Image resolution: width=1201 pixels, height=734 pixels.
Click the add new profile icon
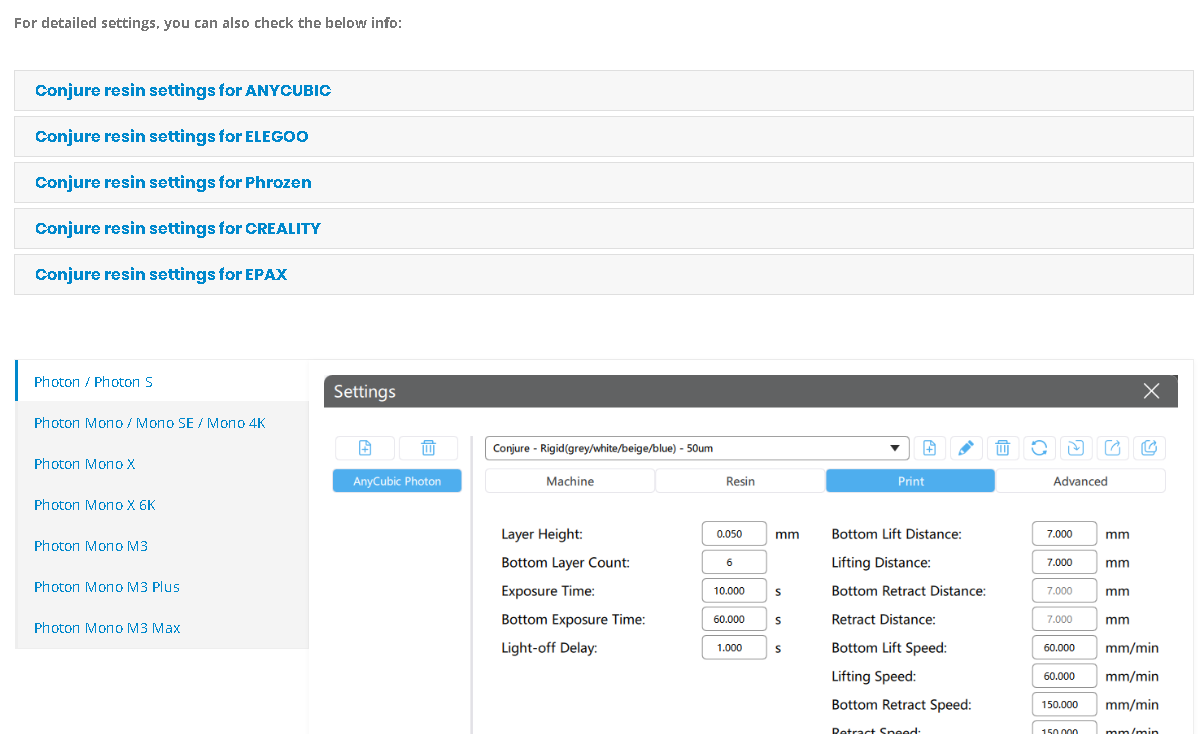[929, 448]
